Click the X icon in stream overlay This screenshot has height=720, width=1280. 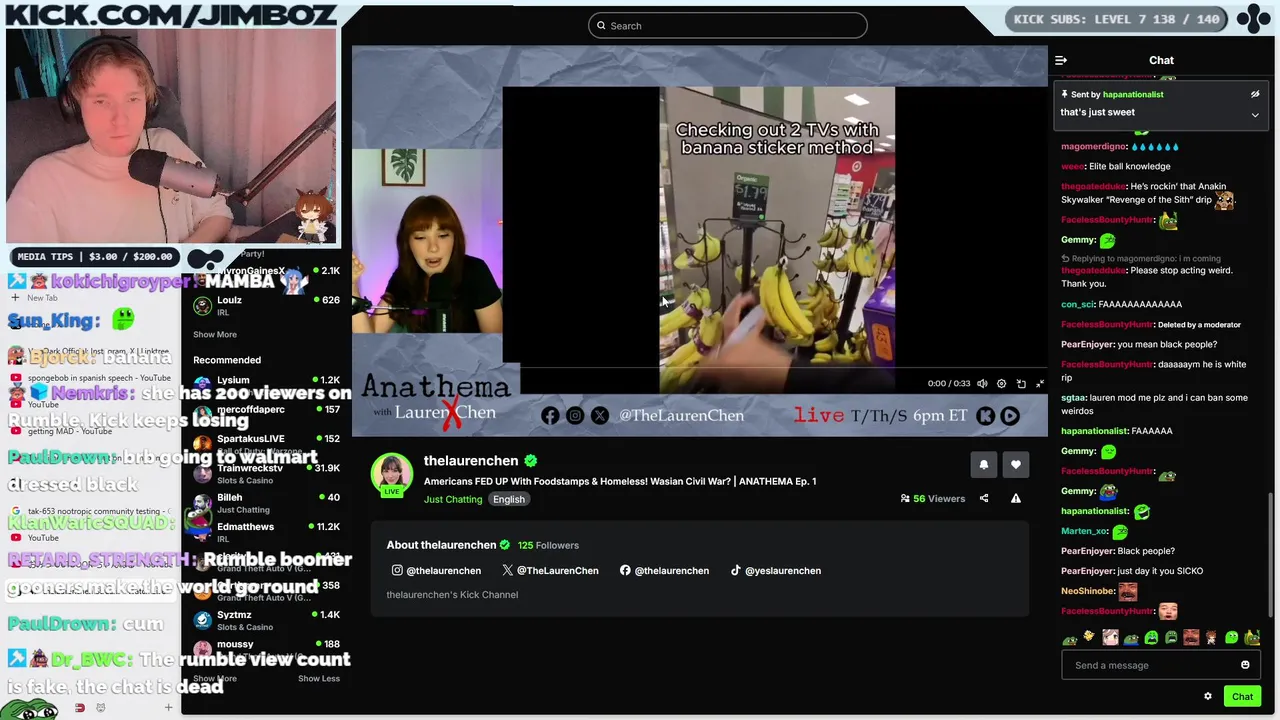coord(599,416)
